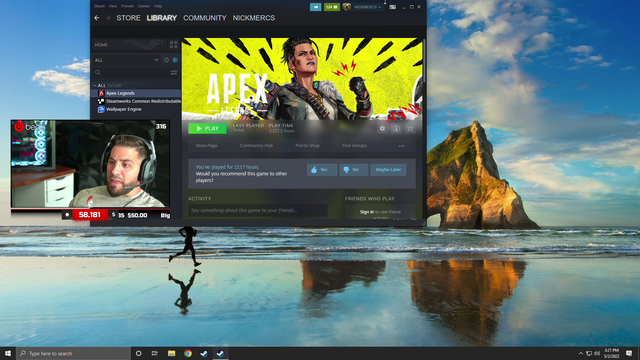Open File Explorer from taskbar
This screenshot has height=360, width=640.
[x=171, y=353]
